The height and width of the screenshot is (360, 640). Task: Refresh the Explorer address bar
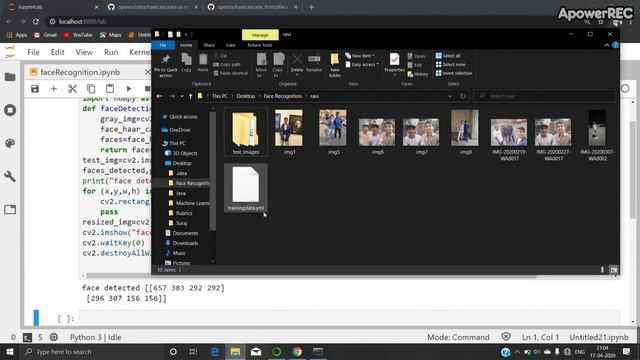[x=463, y=96]
